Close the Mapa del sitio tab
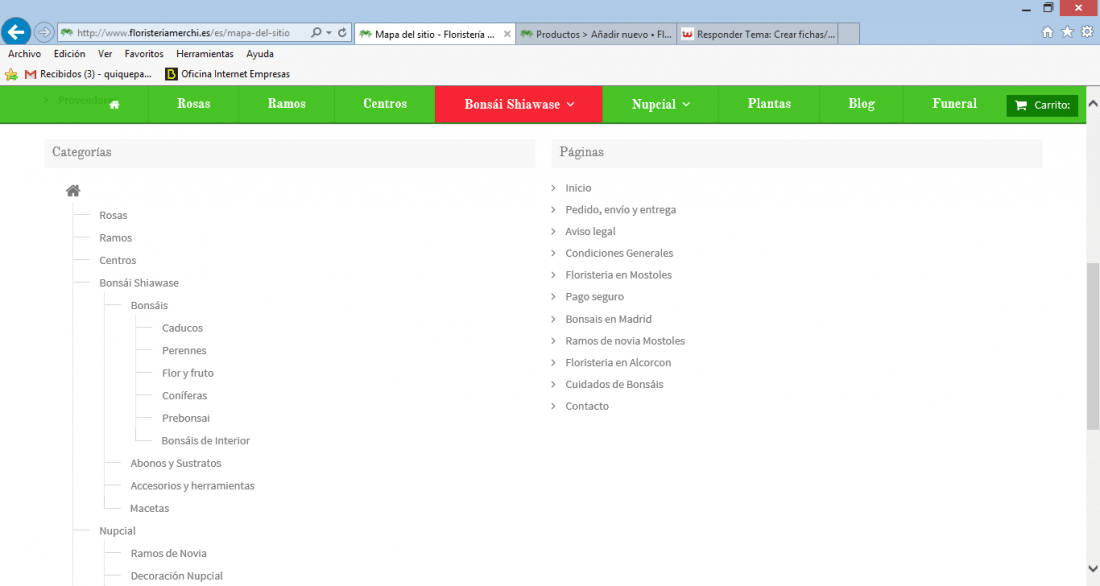Screen dimensions: 1100x586 pos(507,34)
